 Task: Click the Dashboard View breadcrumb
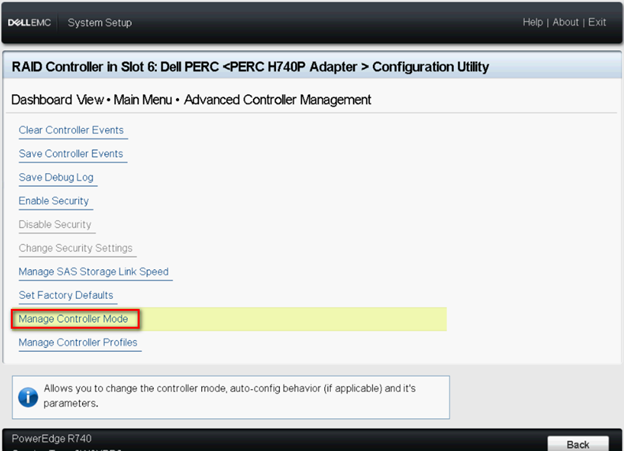pos(57,100)
